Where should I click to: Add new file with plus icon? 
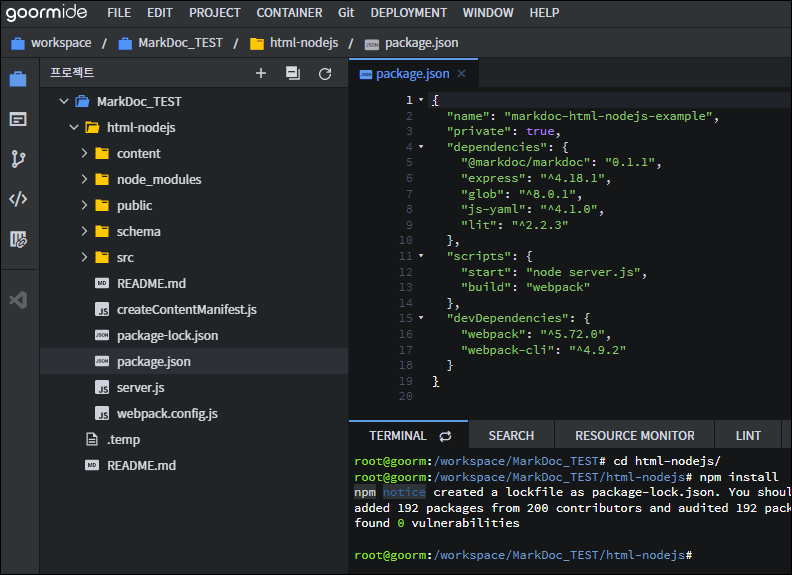tap(261, 74)
